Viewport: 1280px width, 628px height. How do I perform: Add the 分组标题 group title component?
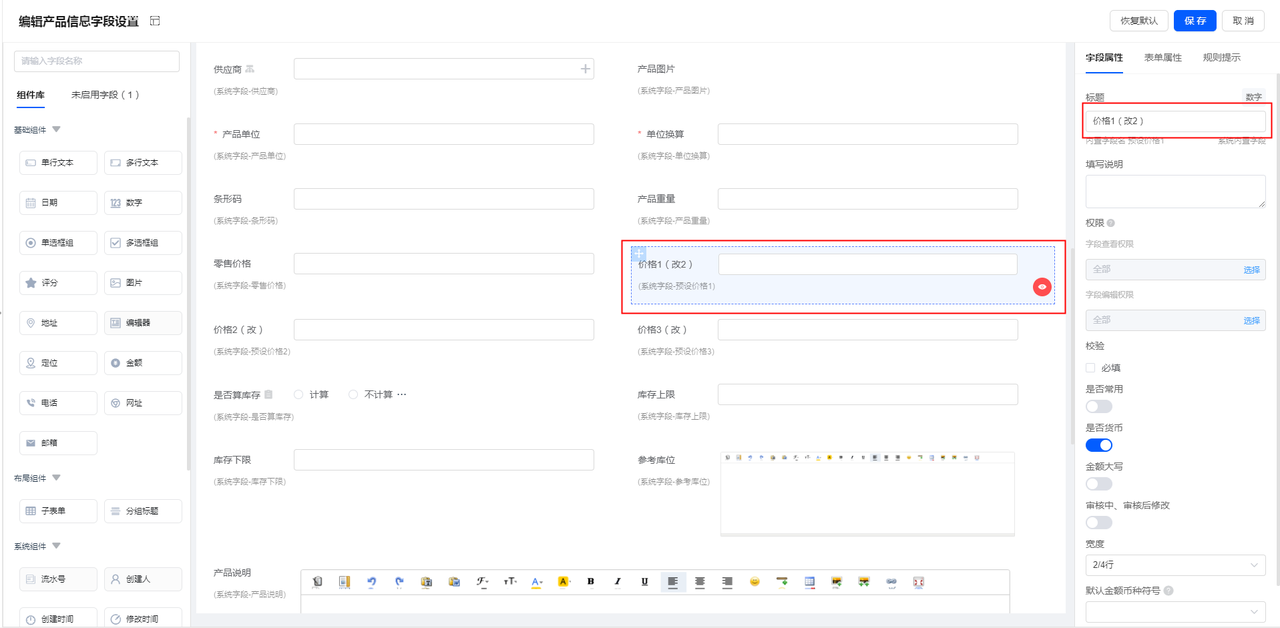[143, 511]
